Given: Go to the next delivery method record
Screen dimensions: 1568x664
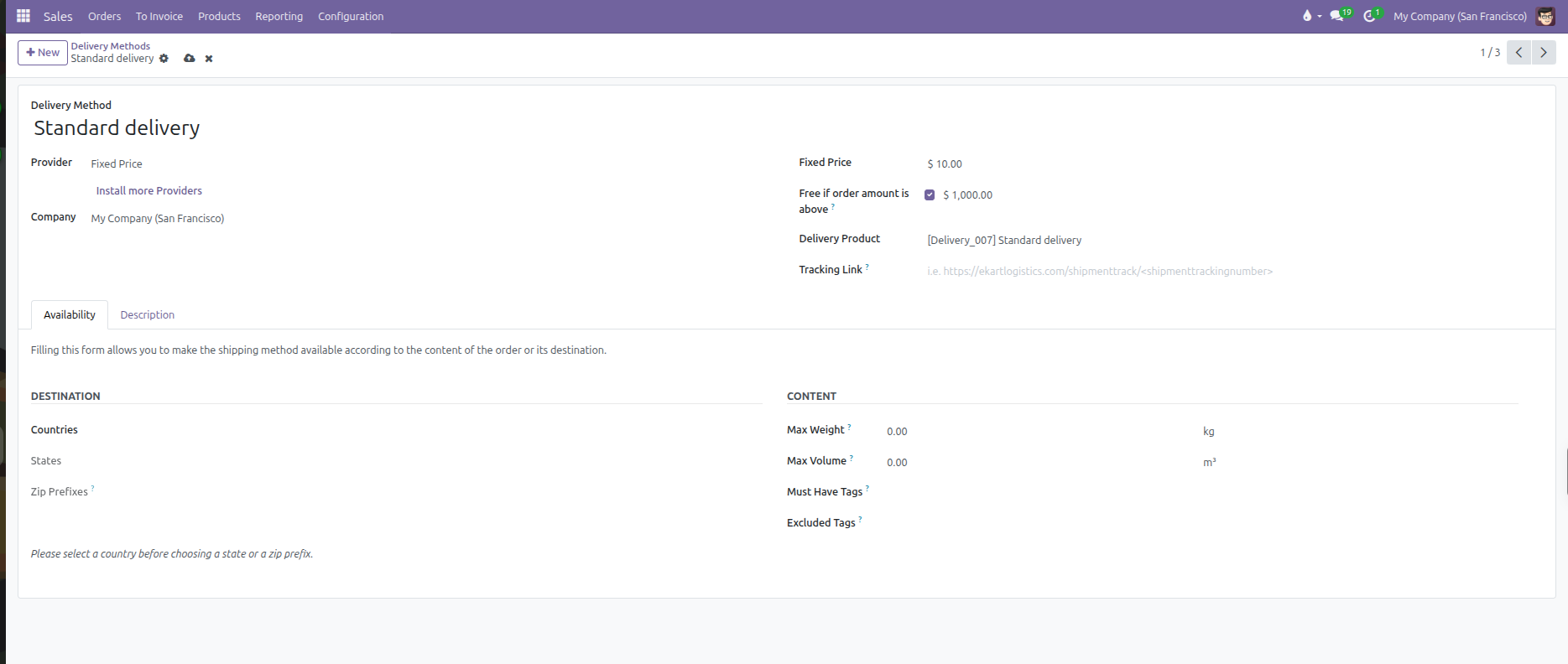Looking at the screenshot, I should click(x=1544, y=52).
